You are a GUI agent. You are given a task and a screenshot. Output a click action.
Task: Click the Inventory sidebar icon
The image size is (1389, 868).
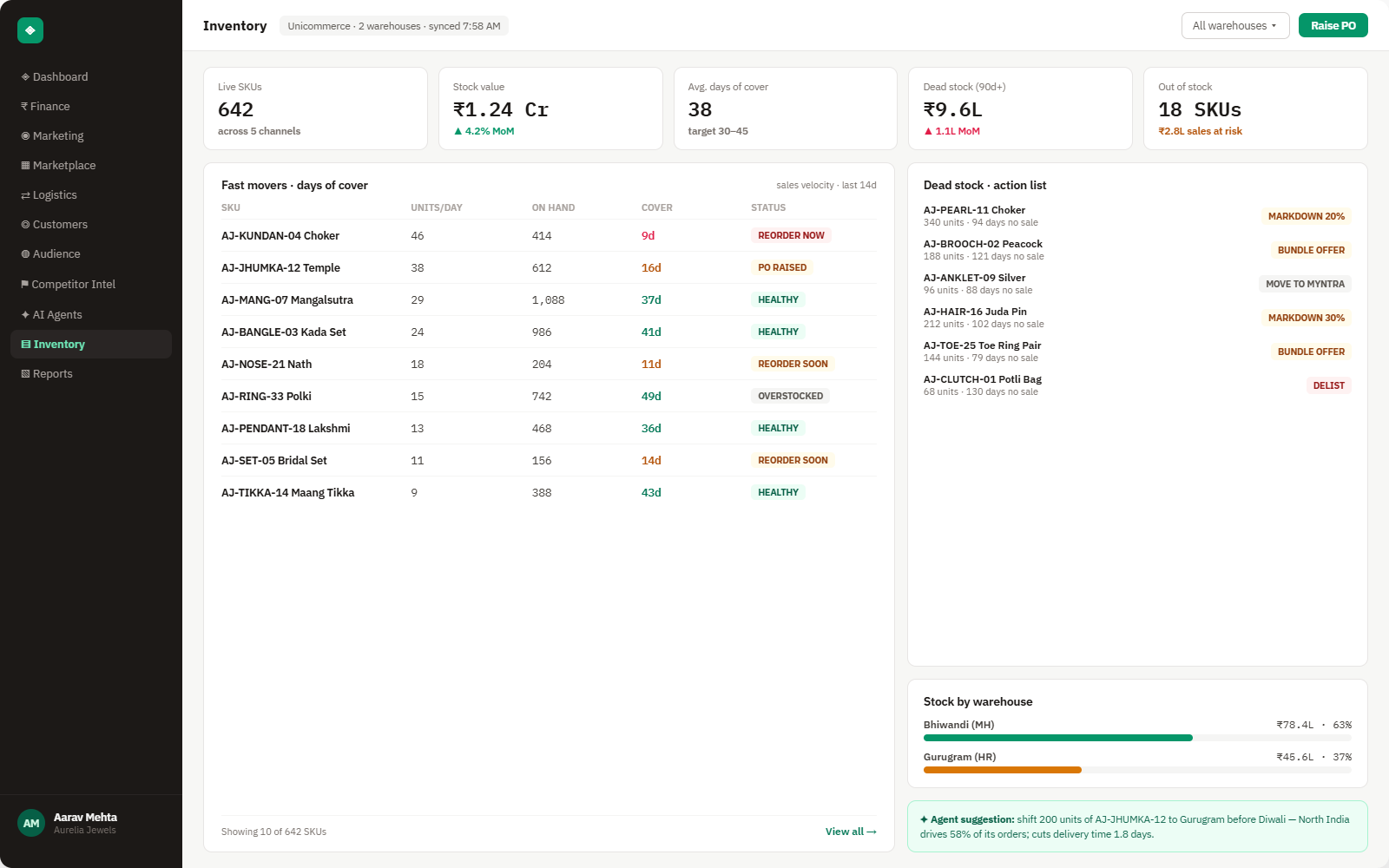26,345
